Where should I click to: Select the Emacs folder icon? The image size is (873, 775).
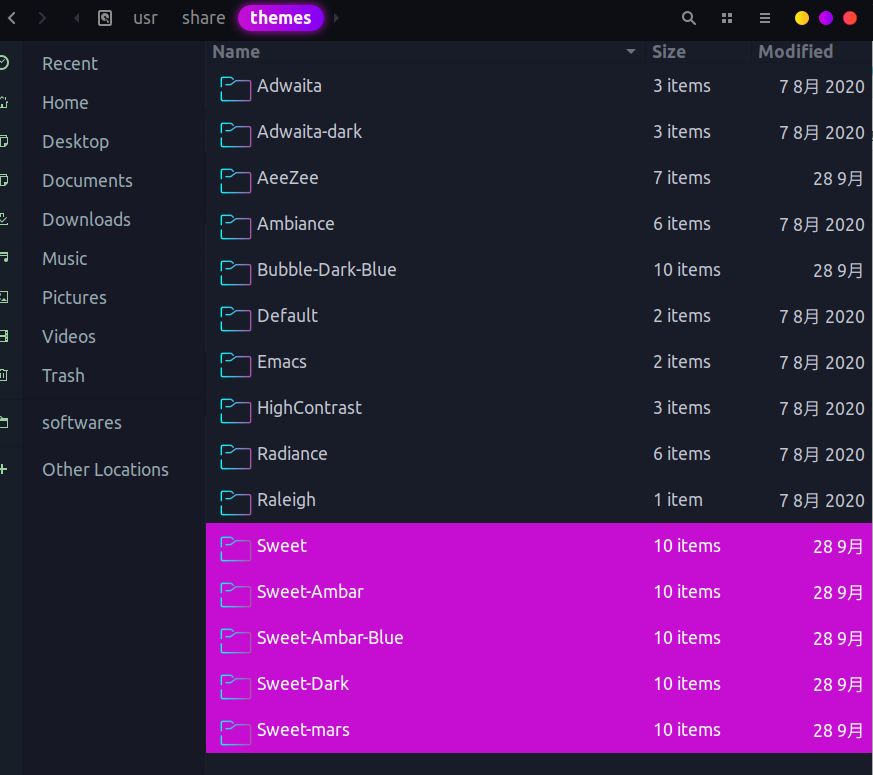point(235,364)
